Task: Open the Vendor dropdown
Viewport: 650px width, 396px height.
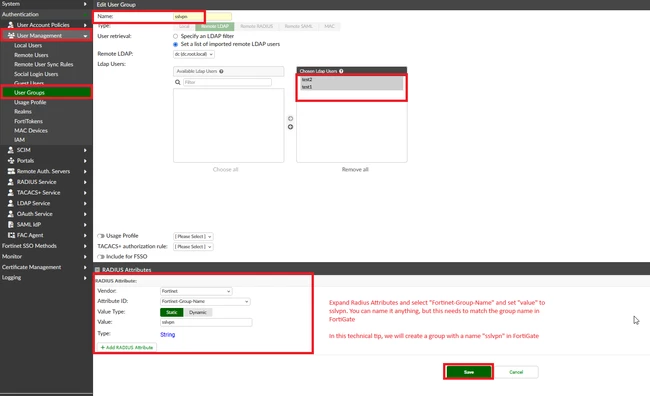Action: 196,292
